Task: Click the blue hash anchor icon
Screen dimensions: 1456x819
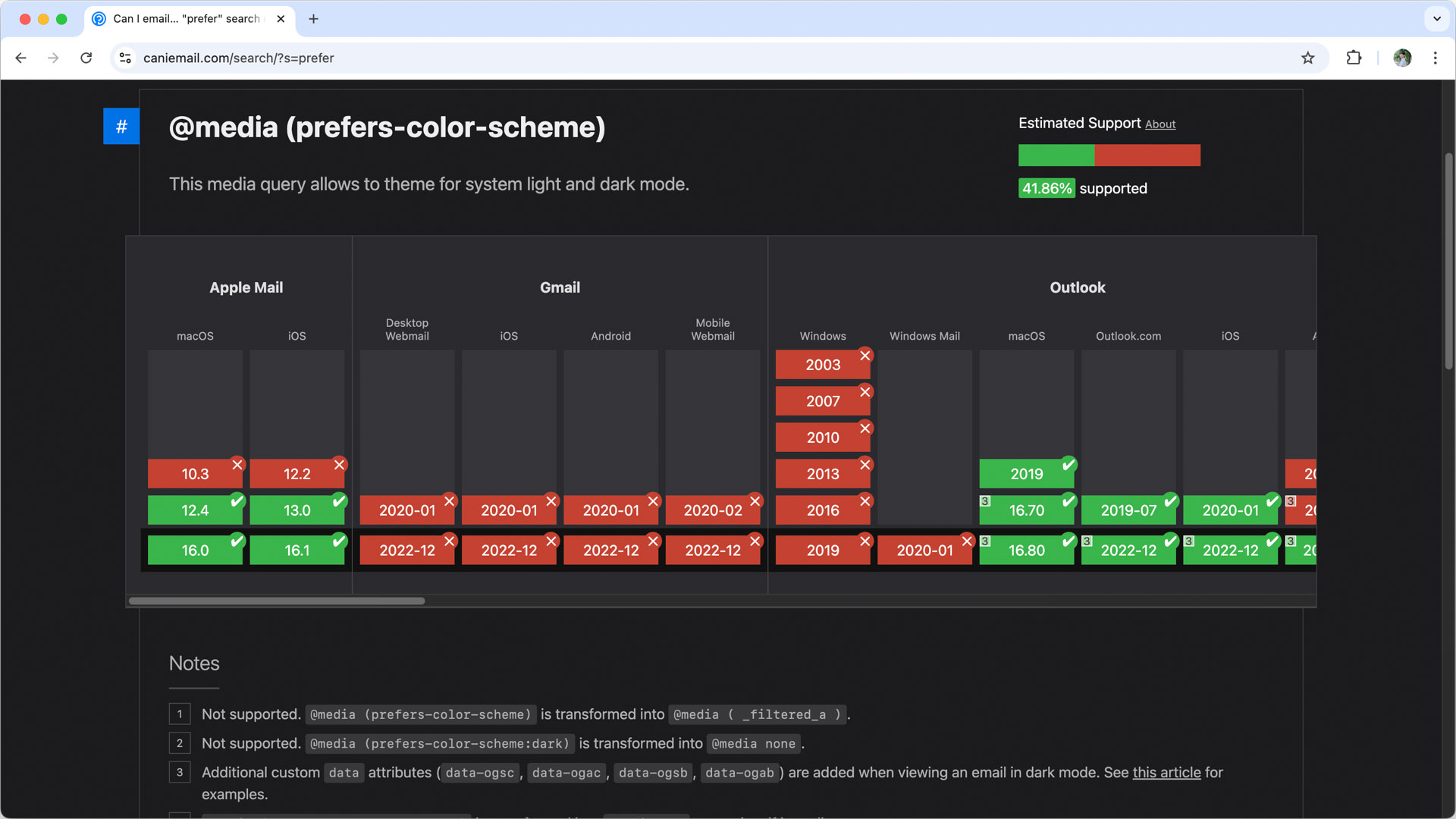Action: click(121, 127)
